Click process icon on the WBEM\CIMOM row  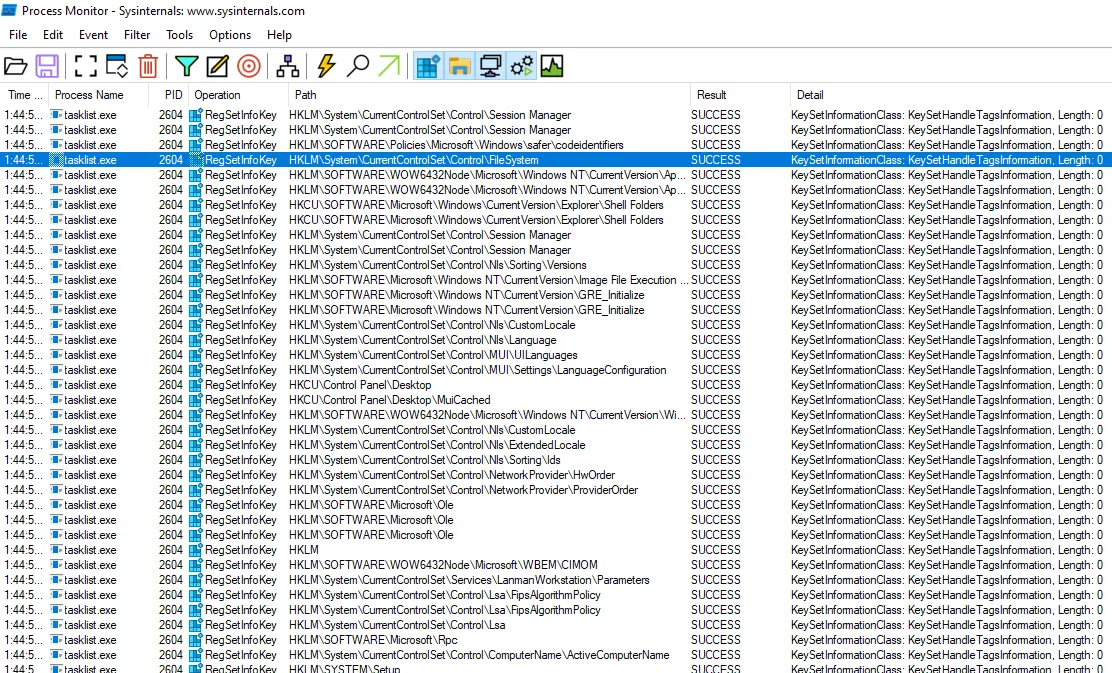pos(56,564)
